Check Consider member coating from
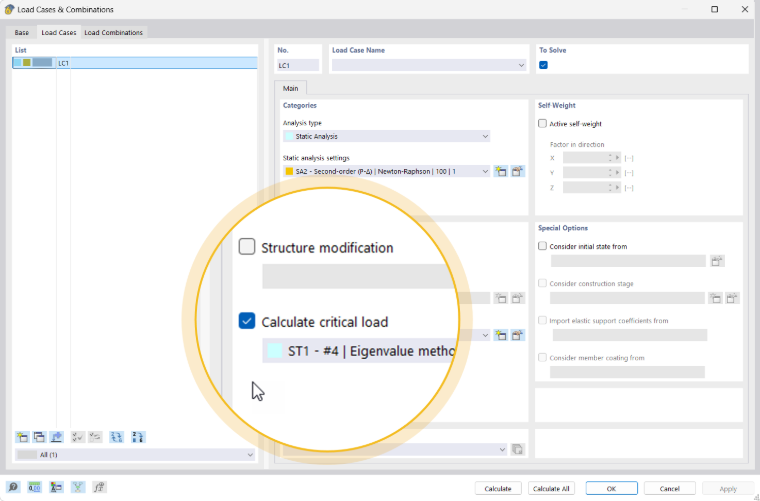 click(542, 358)
